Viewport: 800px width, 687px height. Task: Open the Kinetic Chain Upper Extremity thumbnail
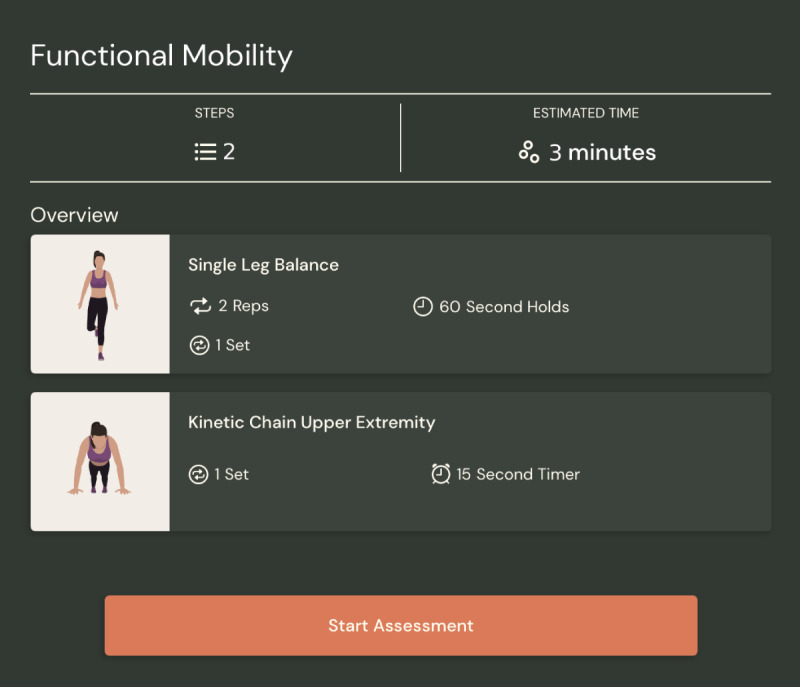click(100, 462)
